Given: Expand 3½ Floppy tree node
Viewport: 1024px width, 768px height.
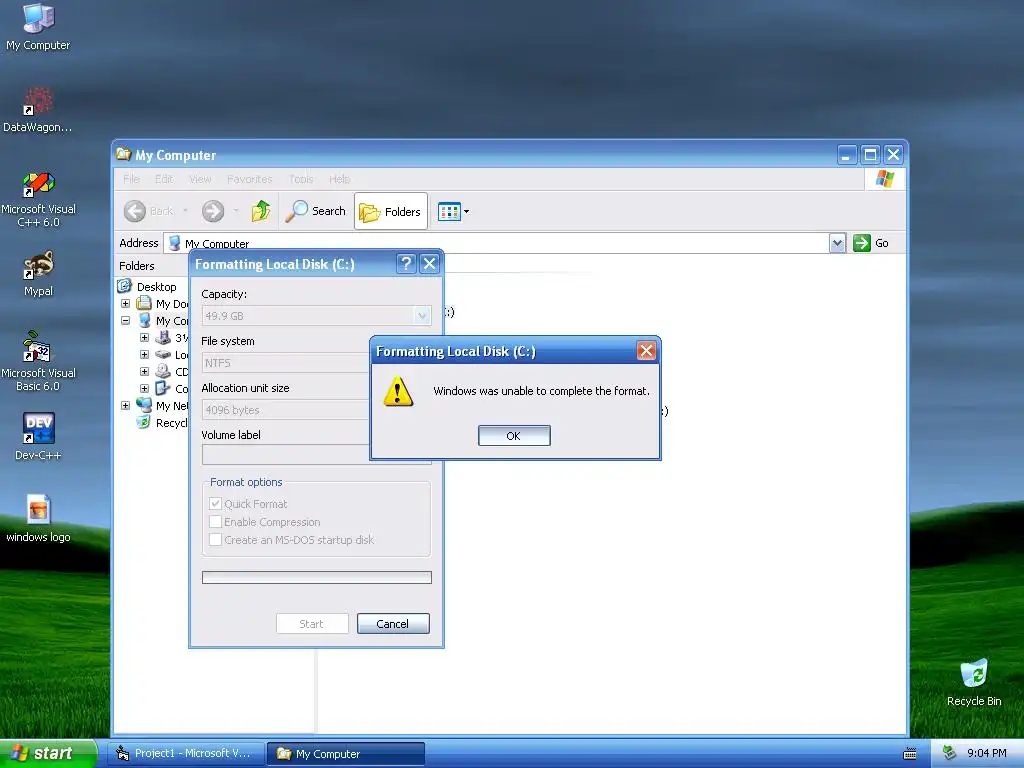Looking at the screenshot, I should [144, 338].
